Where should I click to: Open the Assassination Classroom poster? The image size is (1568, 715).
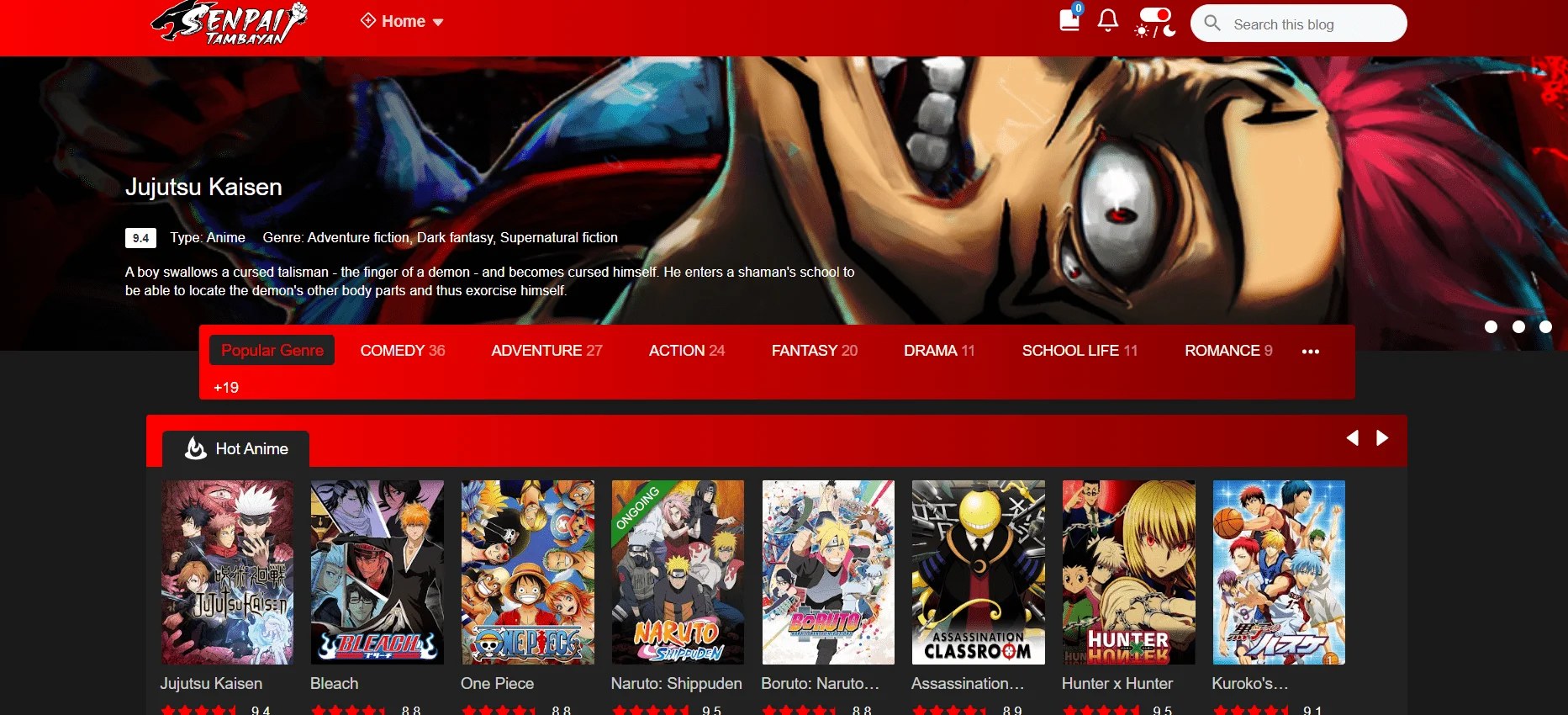tap(979, 573)
